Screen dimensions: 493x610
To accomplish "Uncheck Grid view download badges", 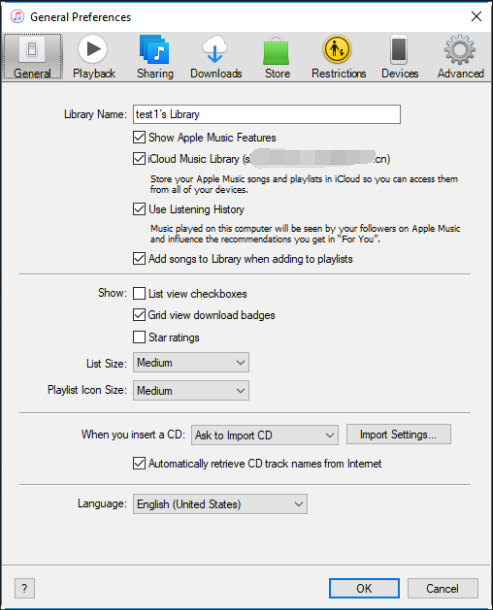I will pos(139,314).
